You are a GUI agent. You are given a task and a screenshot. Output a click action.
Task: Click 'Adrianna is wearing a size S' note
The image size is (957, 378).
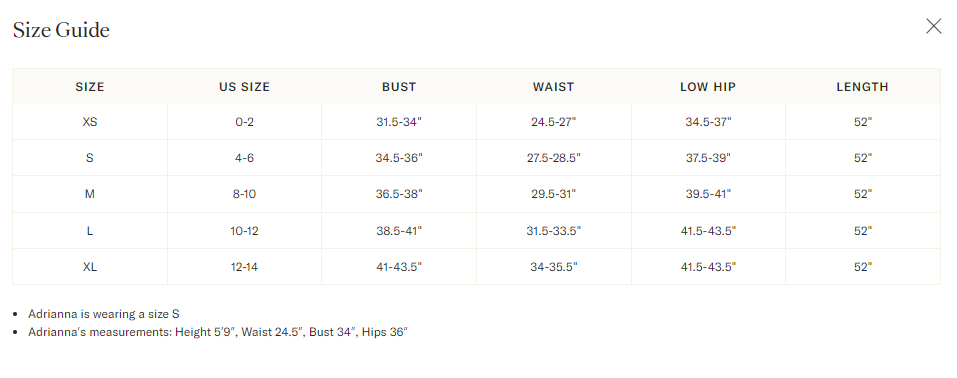click(x=104, y=314)
